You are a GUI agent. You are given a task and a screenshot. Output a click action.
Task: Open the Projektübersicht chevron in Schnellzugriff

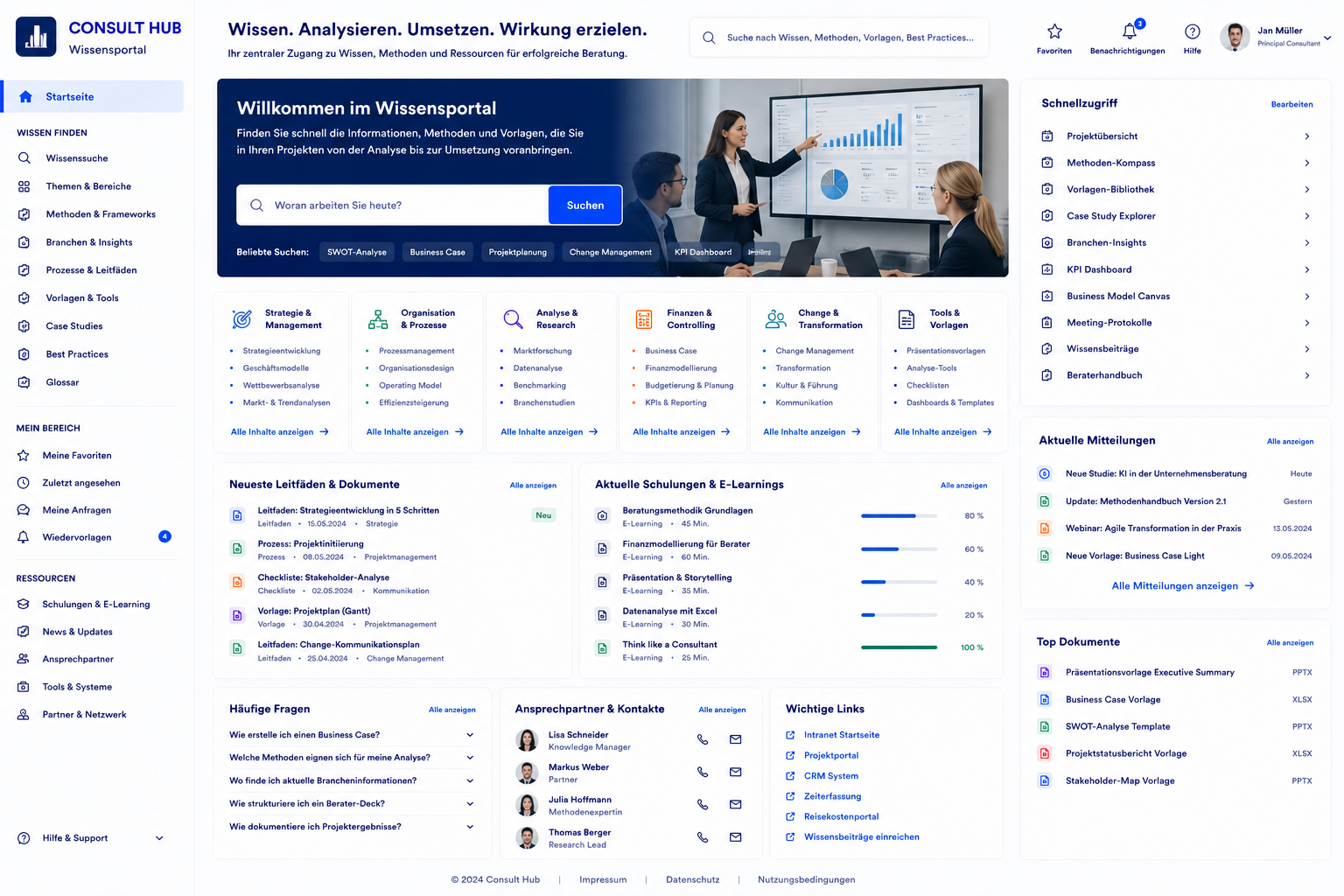(x=1307, y=136)
